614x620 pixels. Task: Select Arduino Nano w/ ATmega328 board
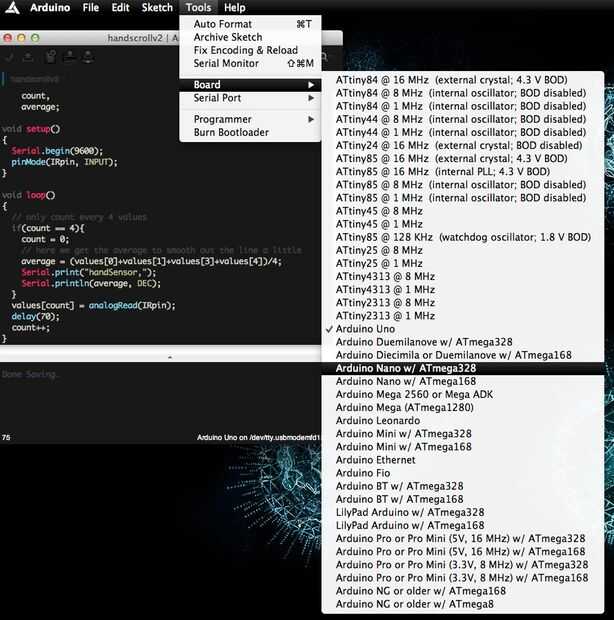[463, 368]
